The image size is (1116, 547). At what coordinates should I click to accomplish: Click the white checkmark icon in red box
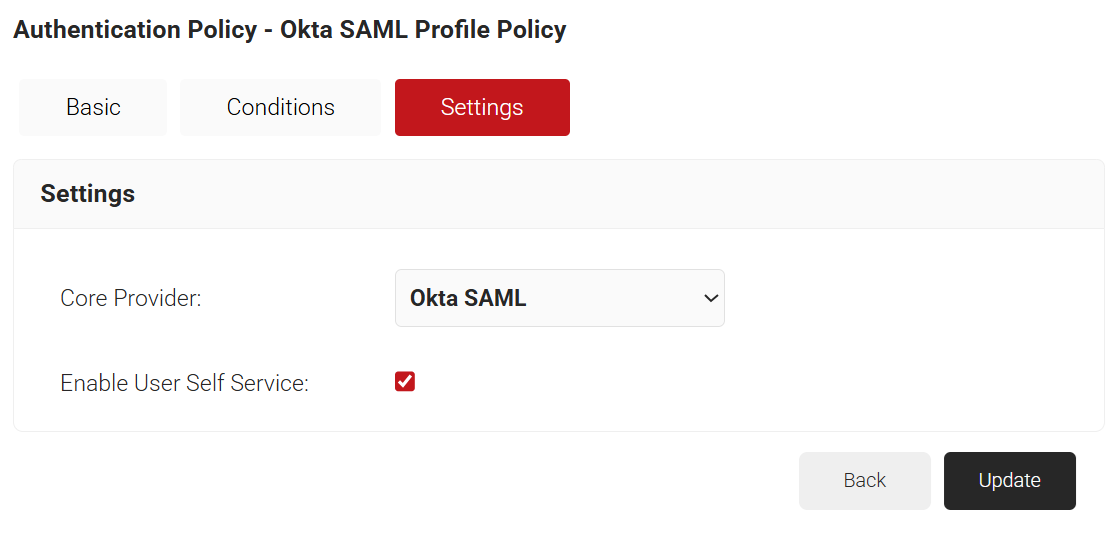coord(405,382)
